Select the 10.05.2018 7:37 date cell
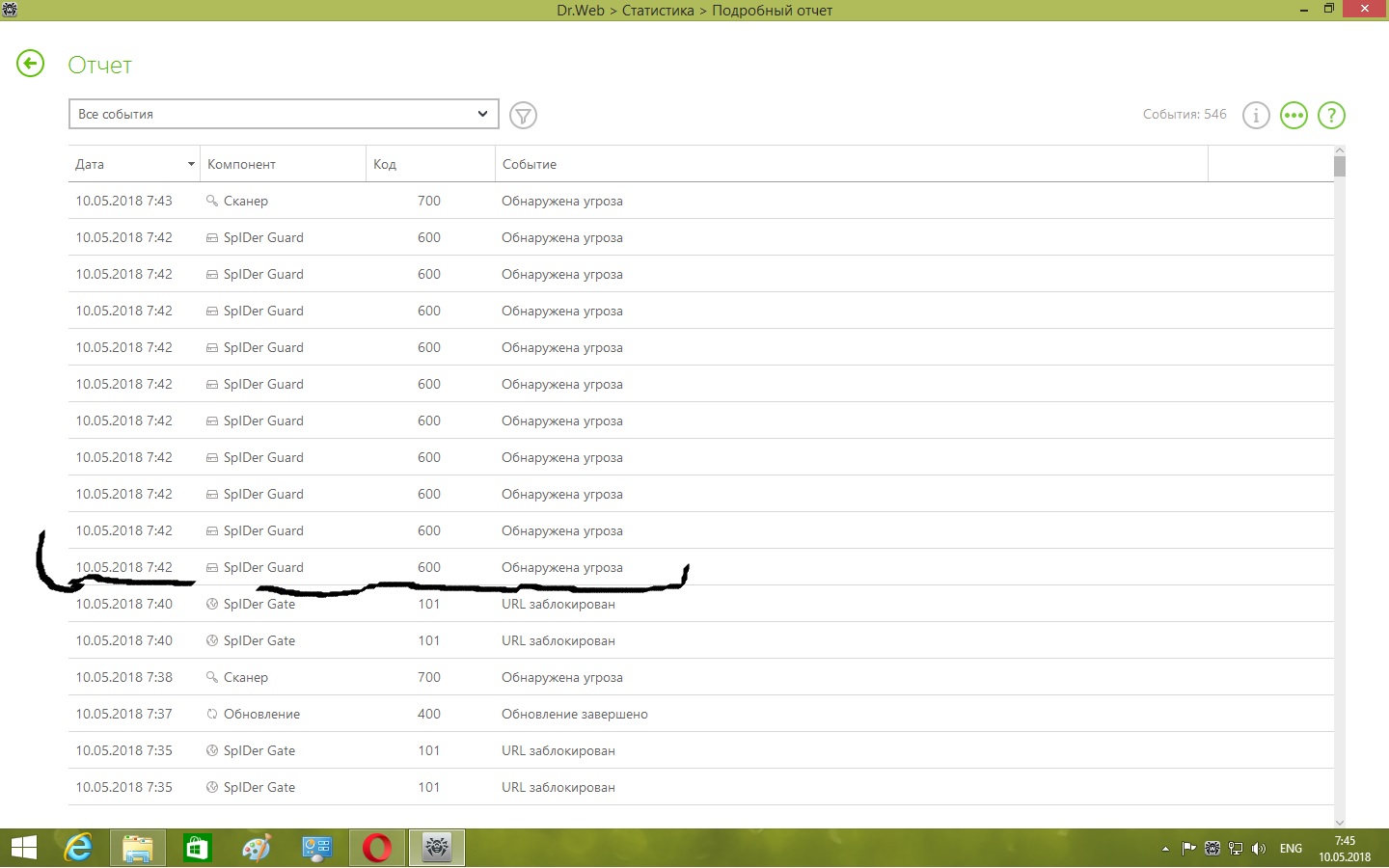The width and height of the screenshot is (1389, 868). pos(124,714)
